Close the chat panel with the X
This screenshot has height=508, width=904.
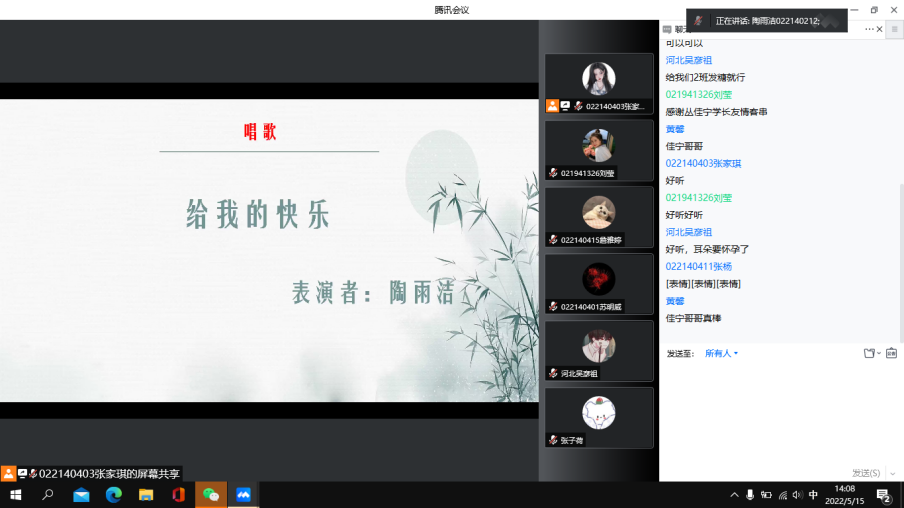(x=880, y=30)
